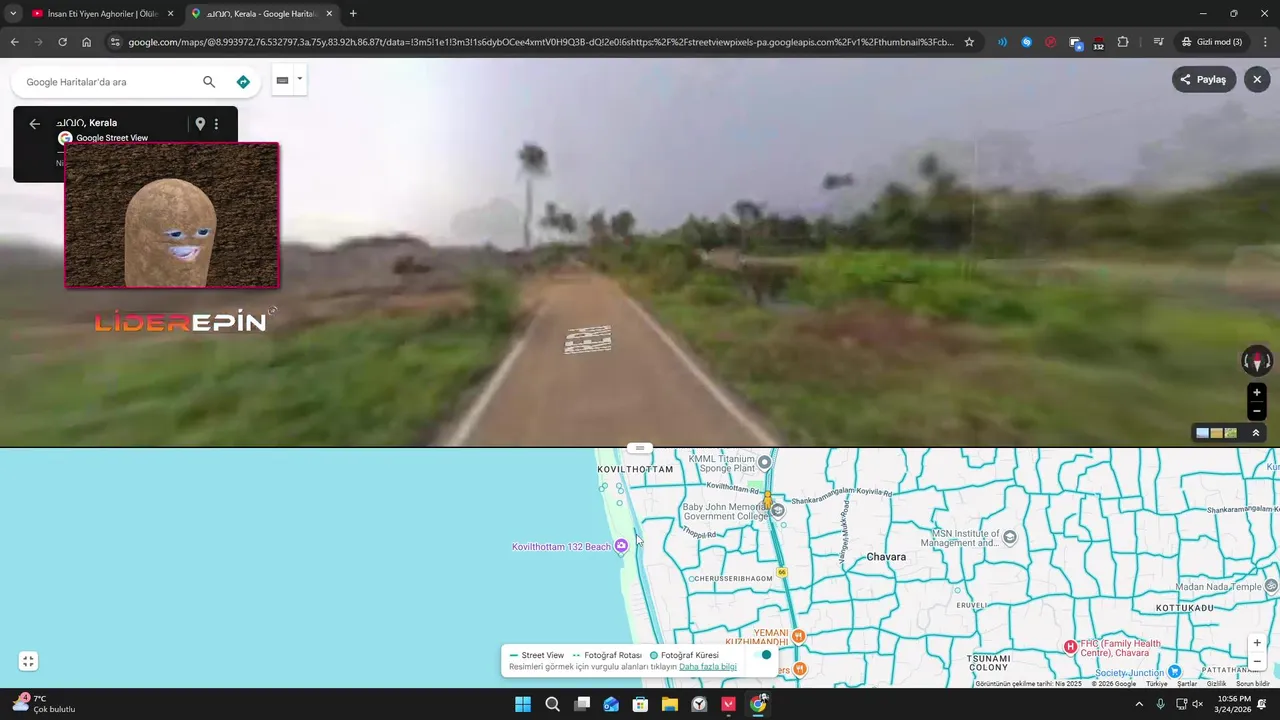The width and height of the screenshot is (1280, 720).
Task: Click the Pegman position marker on map
Action: point(768,499)
